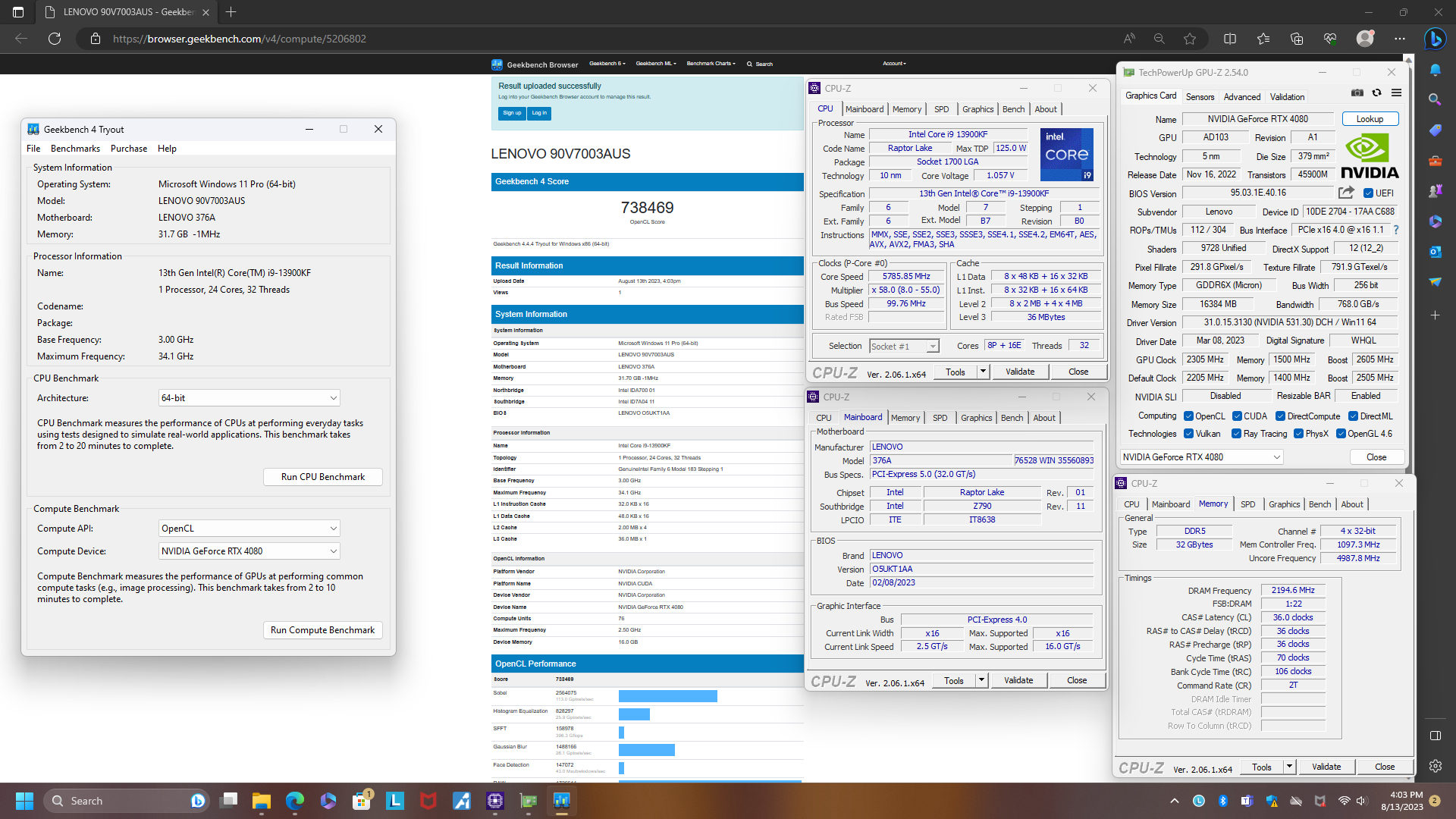Open the Edge sidebar shopping tag icon
Screen dimensions: 1456x819
(x=1435, y=130)
